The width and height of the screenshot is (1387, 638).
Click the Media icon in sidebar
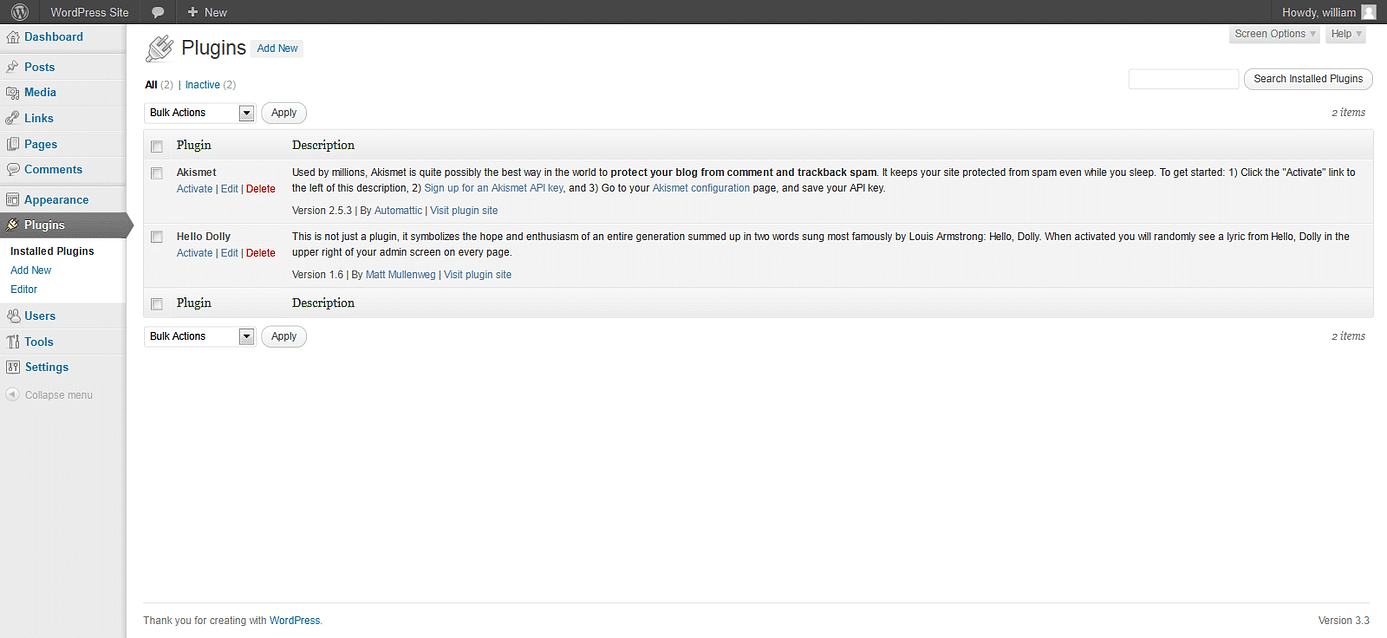(13, 92)
